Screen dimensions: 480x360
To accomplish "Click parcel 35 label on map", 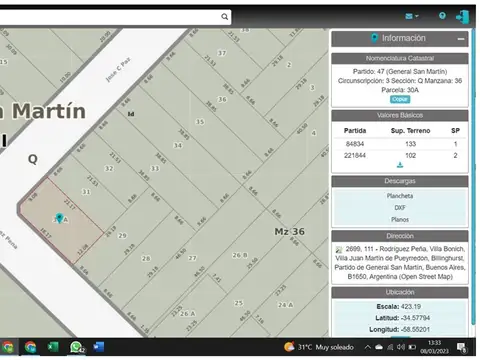I will click(200, 122).
